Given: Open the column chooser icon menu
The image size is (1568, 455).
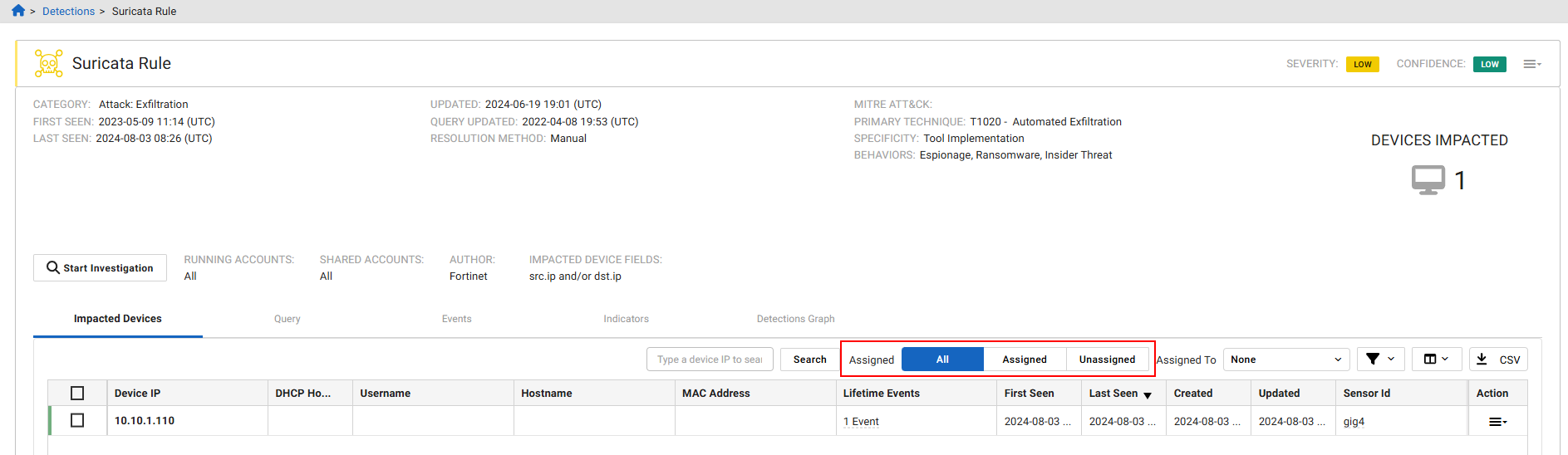Looking at the screenshot, I should coord(1436,360).
